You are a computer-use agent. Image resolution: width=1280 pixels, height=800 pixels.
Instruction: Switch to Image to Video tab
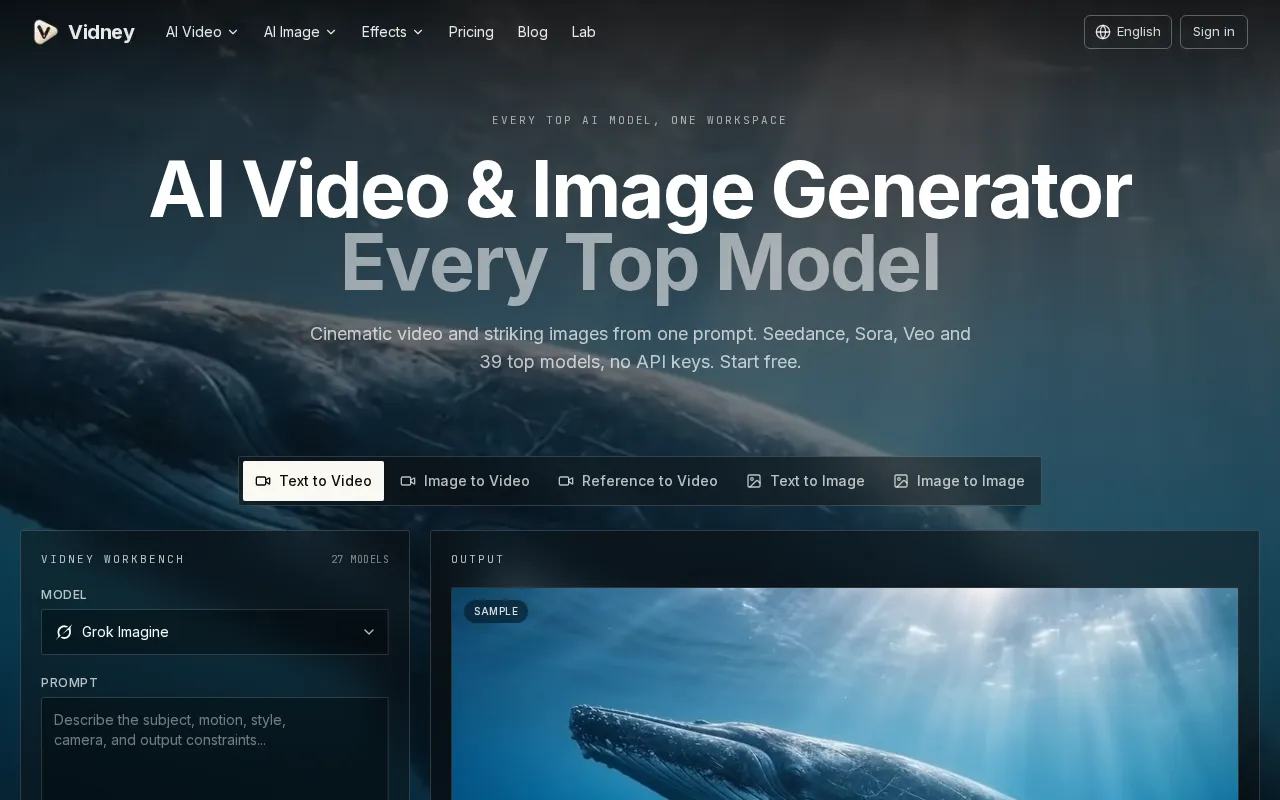coord(465,481)
